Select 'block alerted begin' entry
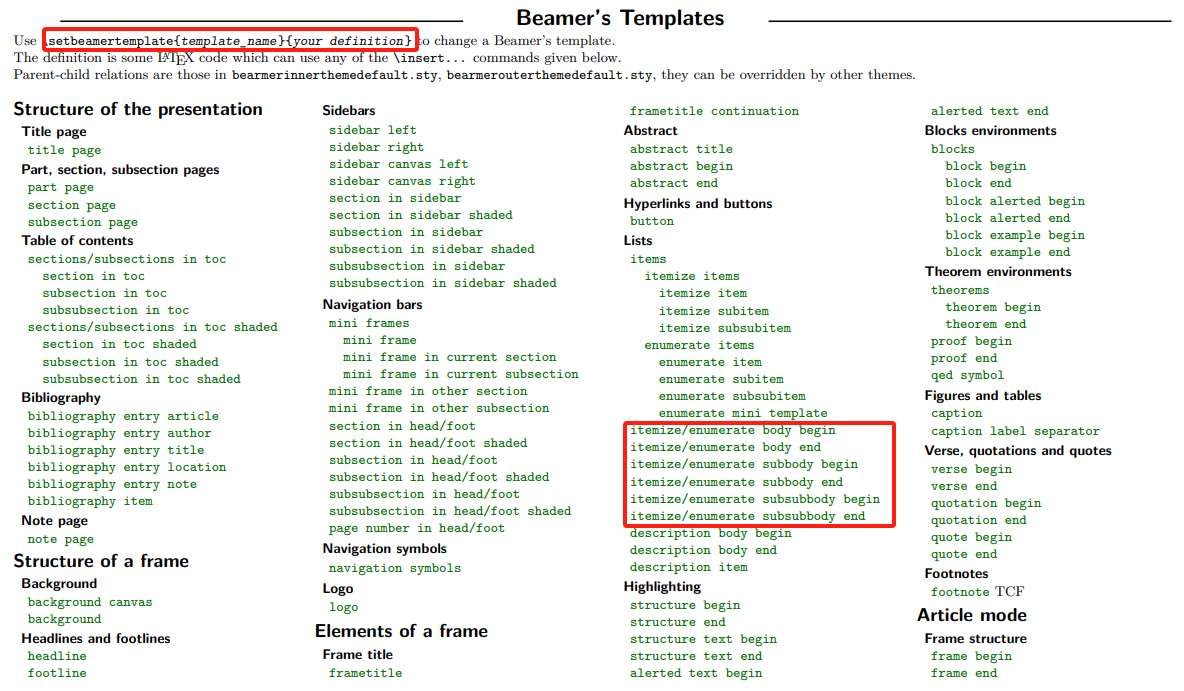Screen dimensions: 1184x691 click(x=1015, y=202)
